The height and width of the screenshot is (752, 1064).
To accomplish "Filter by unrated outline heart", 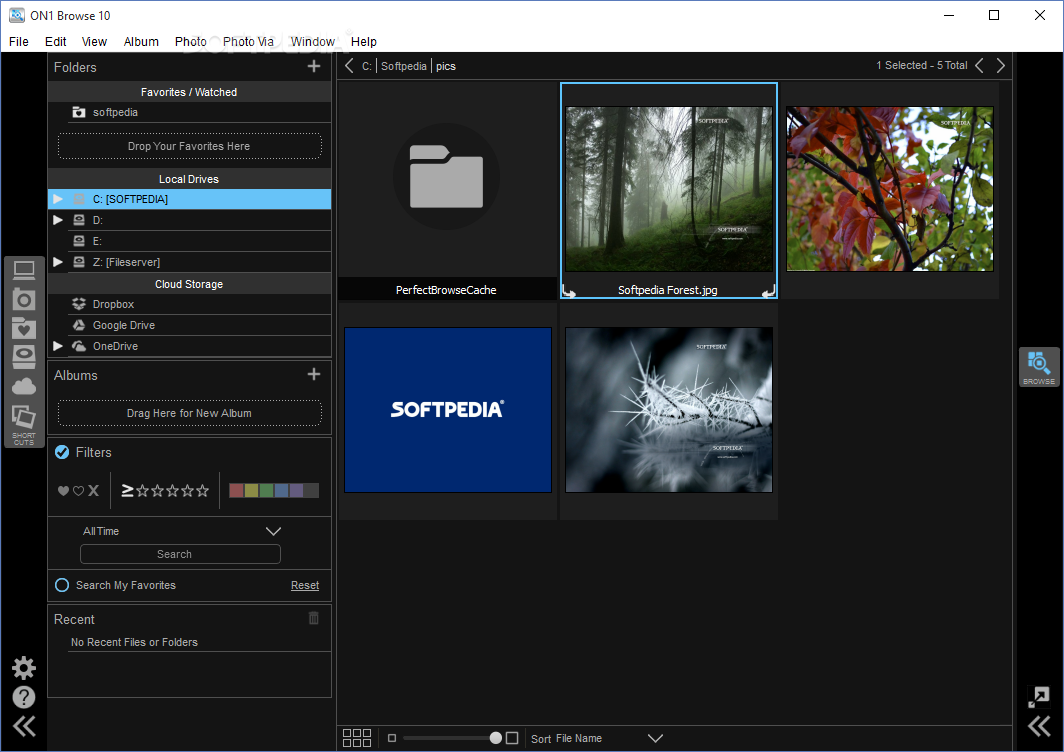I will tap(79, 491).
